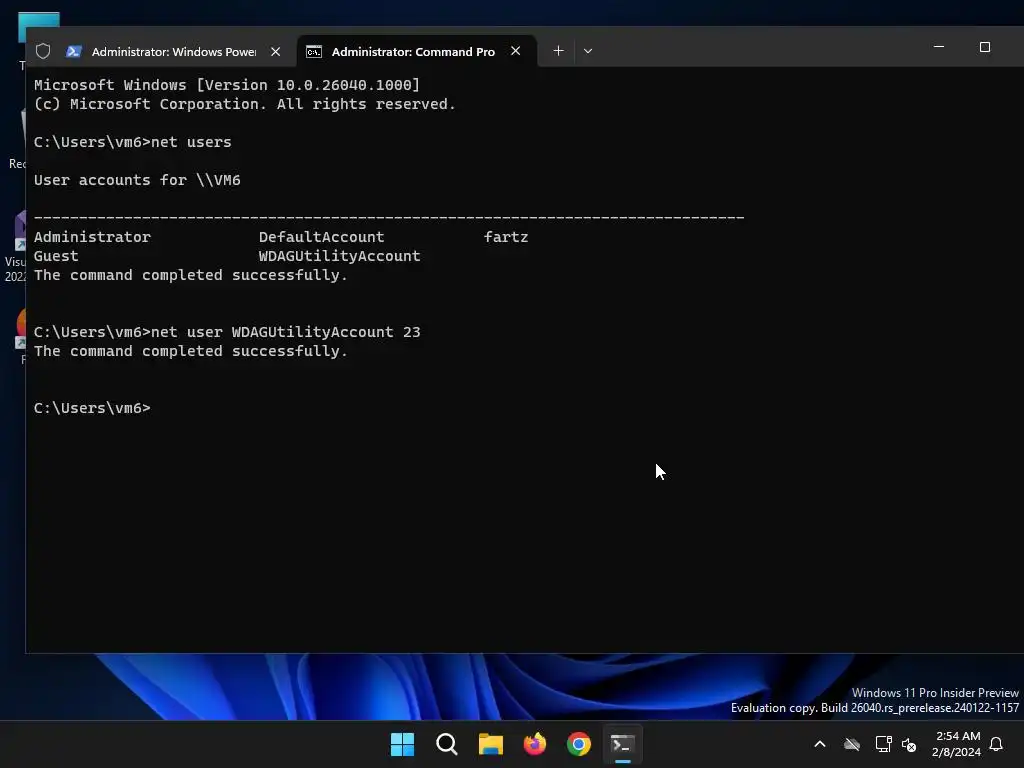Click the OneDrive cloud tray icon
Viewport: 1024px width, 768px height.
(852, 744)
